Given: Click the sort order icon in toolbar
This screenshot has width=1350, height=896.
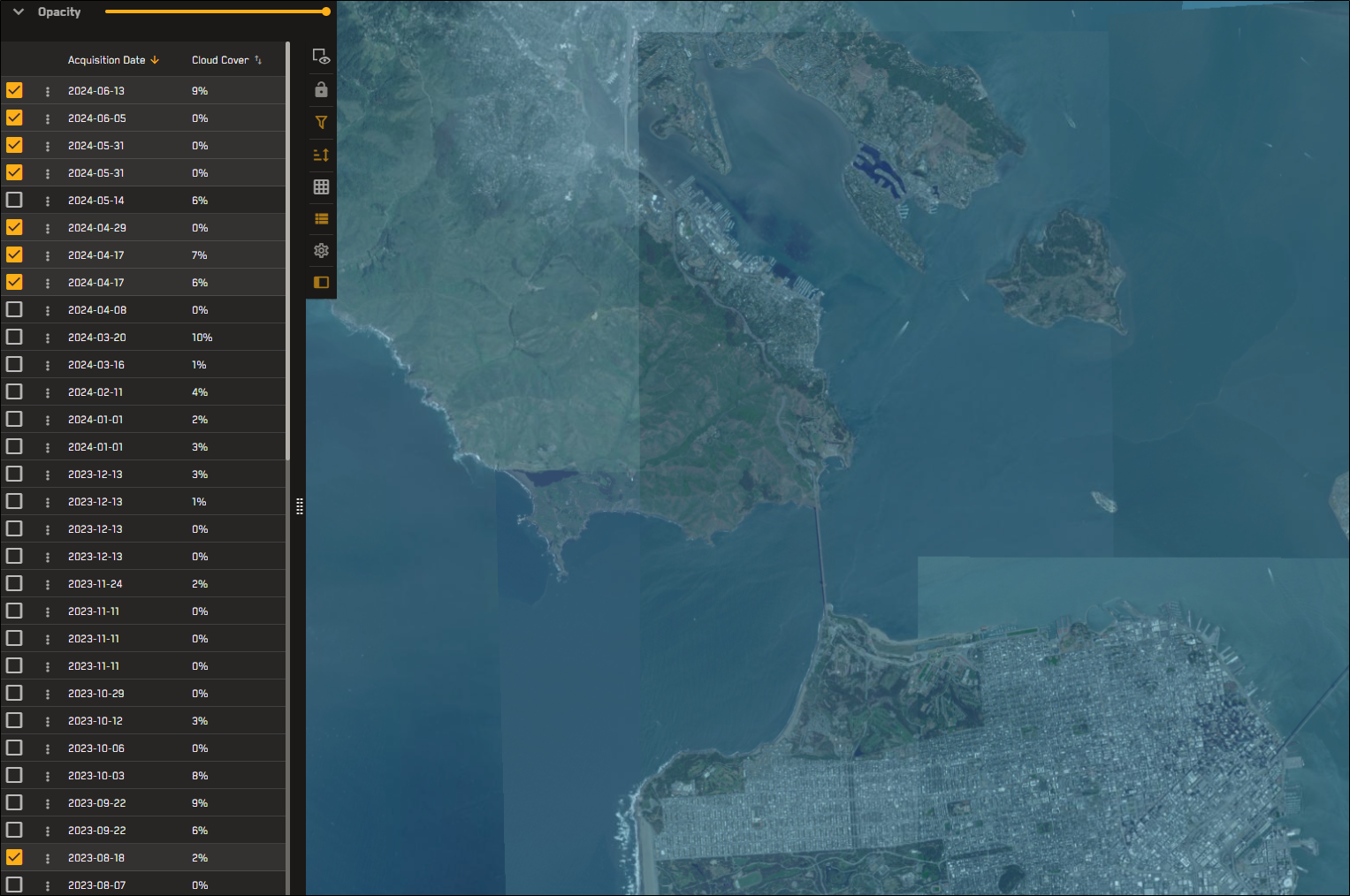Looking at the screenshot, I should click(x=321, y=155).
